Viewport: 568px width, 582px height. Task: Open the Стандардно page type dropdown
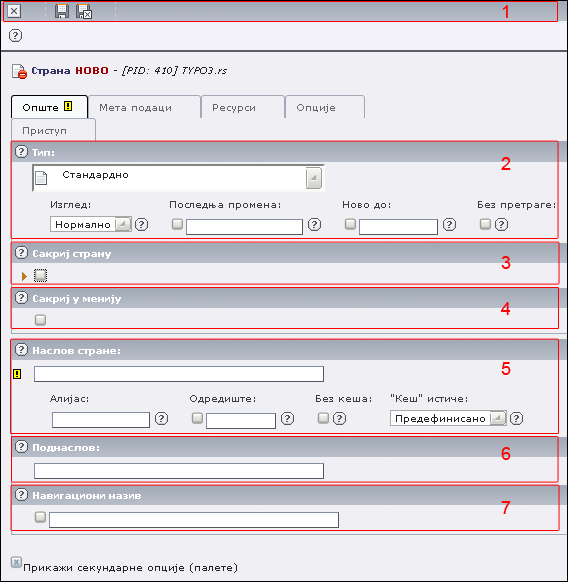(x=178, y=178)
